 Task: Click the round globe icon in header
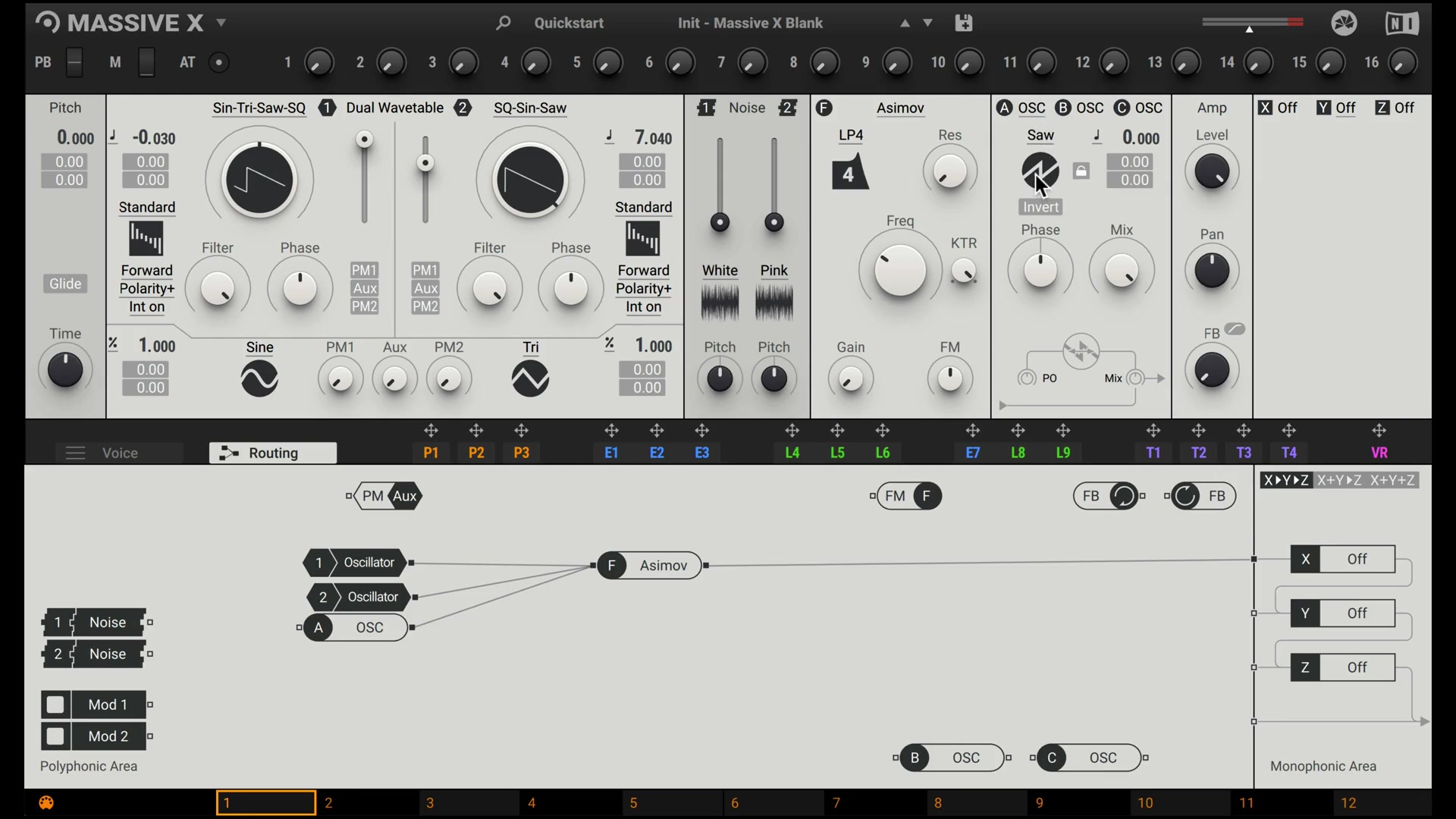coord(1345,24)
